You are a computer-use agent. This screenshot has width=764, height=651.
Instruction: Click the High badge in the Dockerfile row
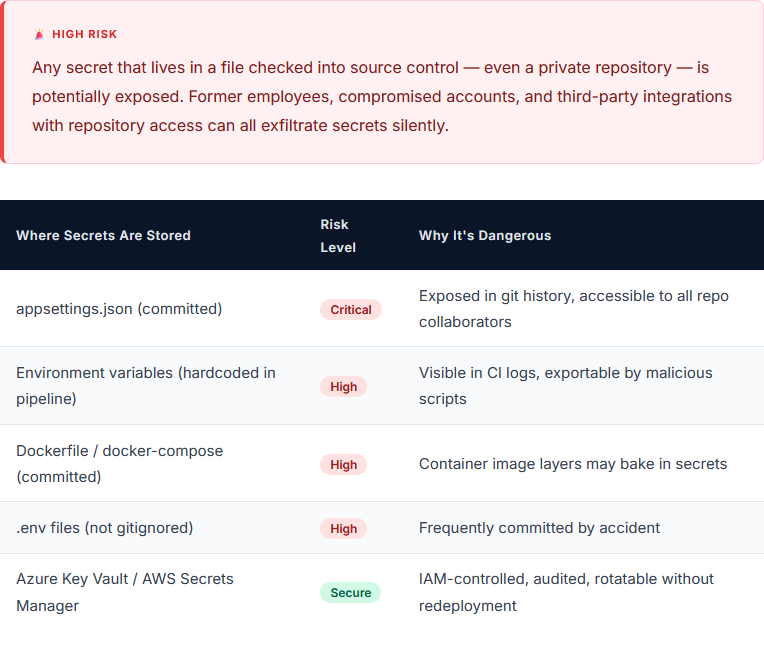(343, 465)
